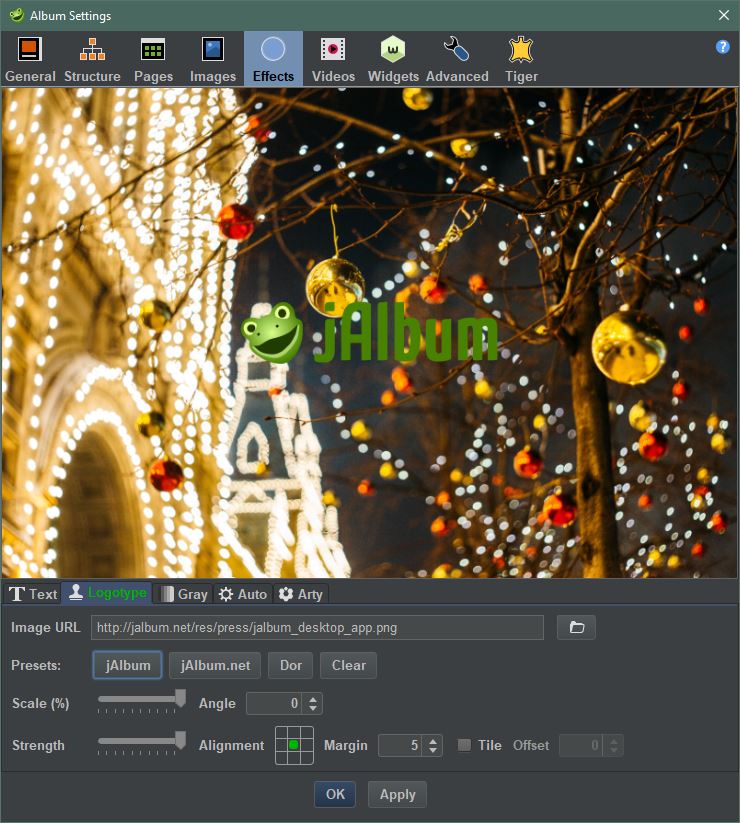Increase the Angle value
This screenshot has height=823, width=740.
tap(313, 699)
